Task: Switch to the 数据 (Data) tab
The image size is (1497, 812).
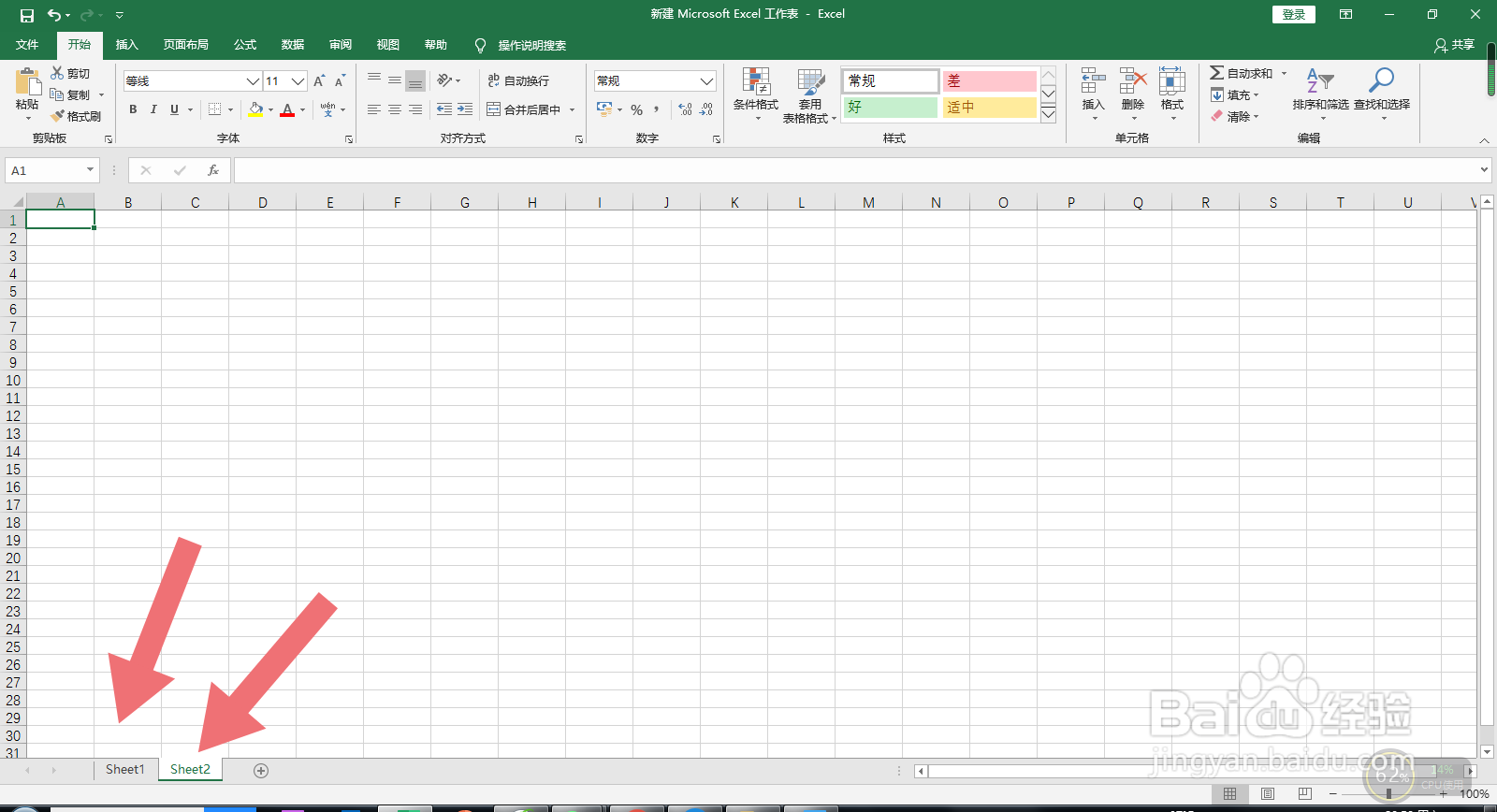Action: tap(293, 45)
